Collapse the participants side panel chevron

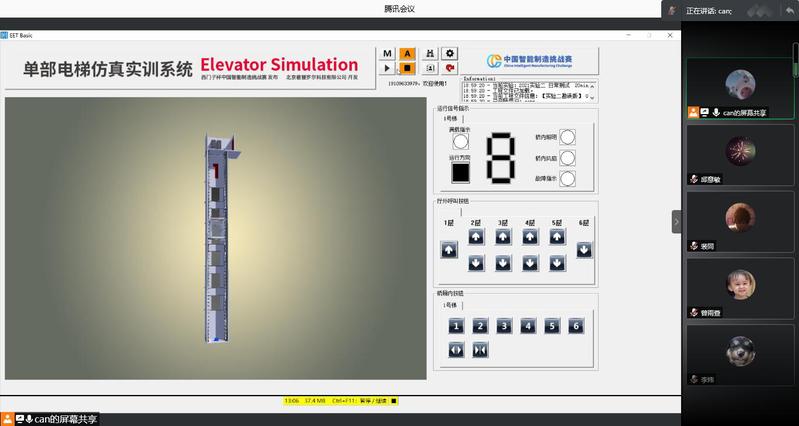(676, 221)
